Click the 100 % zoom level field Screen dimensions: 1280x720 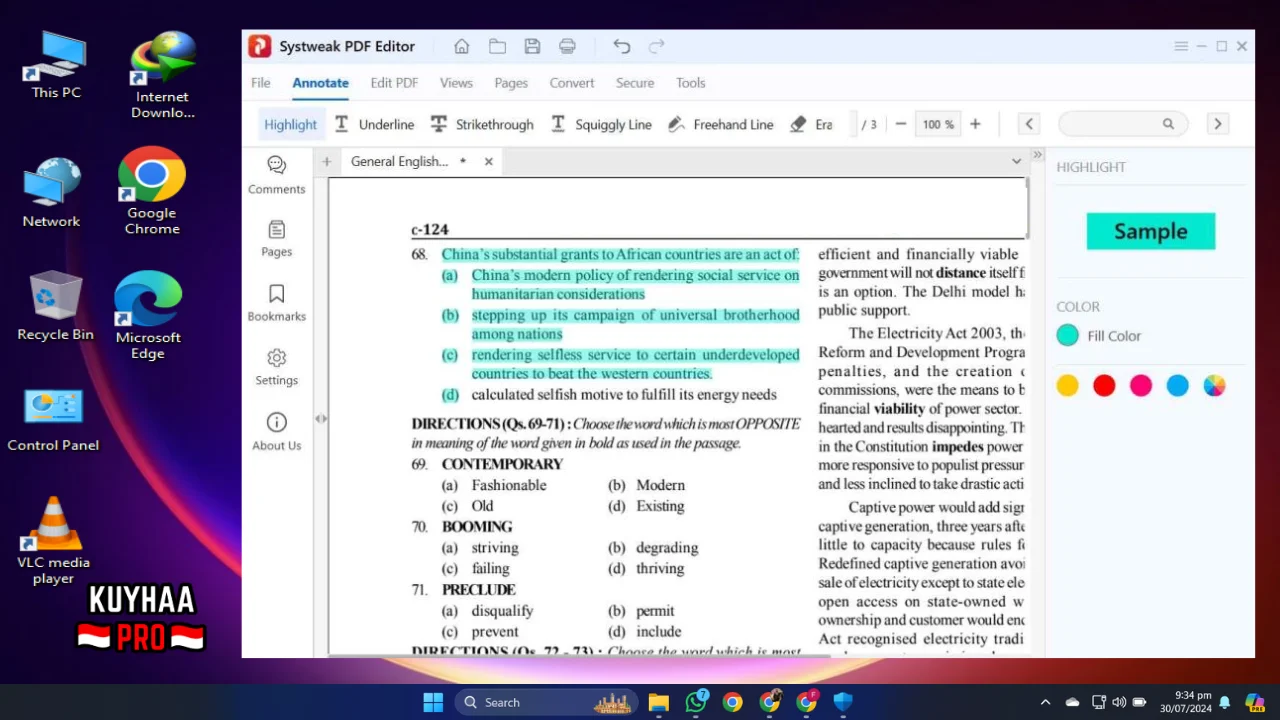point(938,124)
